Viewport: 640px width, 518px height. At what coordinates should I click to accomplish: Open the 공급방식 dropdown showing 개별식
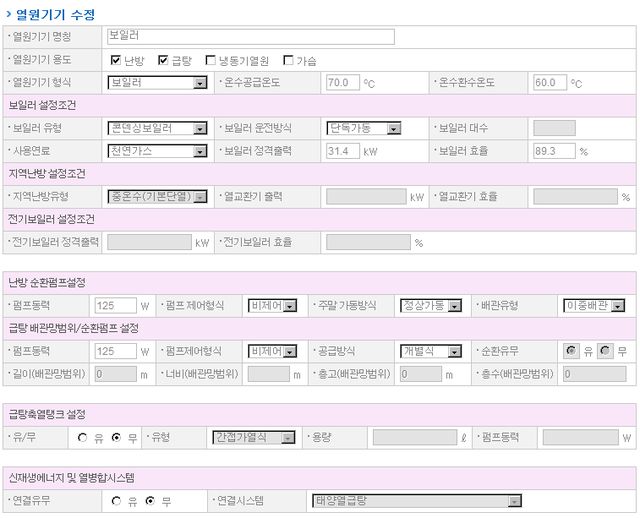point(429,351)
